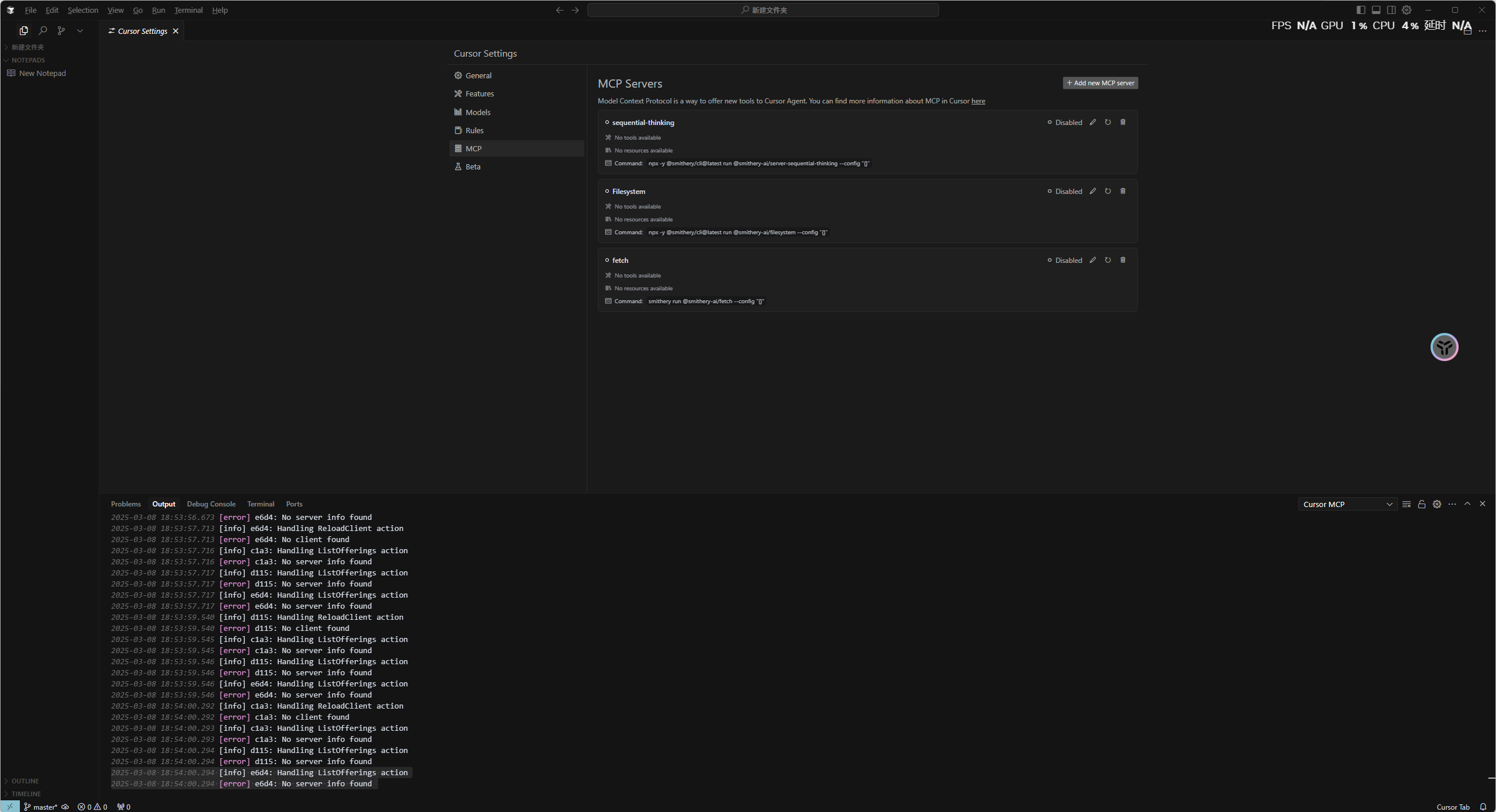Switch to the Terminal panel tab
This screenshot has height=812, width=1496.
pos(260,504)
